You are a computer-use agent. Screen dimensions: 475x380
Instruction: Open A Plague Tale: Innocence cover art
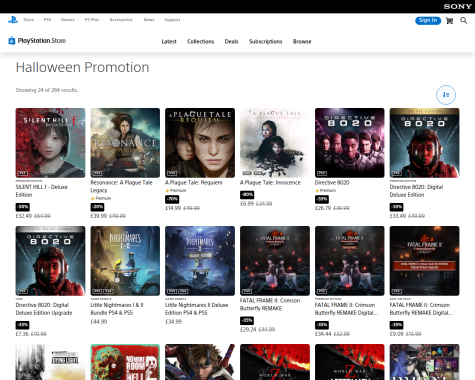(x=275, y=143)
